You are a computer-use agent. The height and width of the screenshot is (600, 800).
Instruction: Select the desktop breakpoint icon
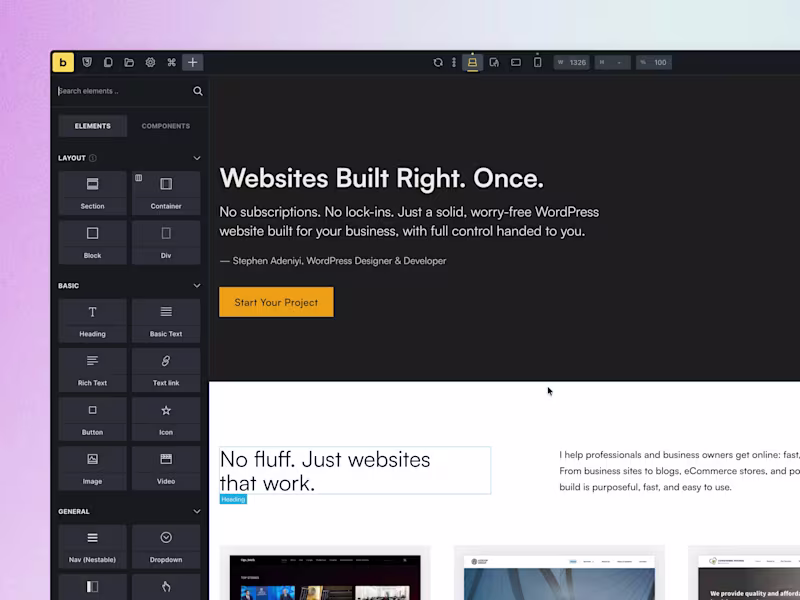pyautogui.click(x=472, y=62)
